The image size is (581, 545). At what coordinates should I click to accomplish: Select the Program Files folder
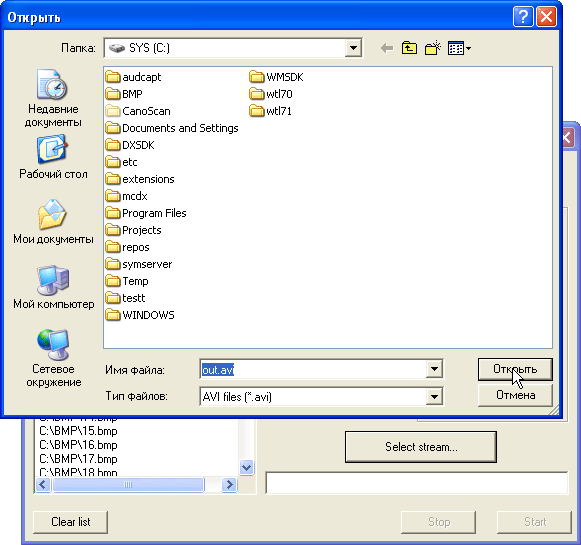[146, 213]
